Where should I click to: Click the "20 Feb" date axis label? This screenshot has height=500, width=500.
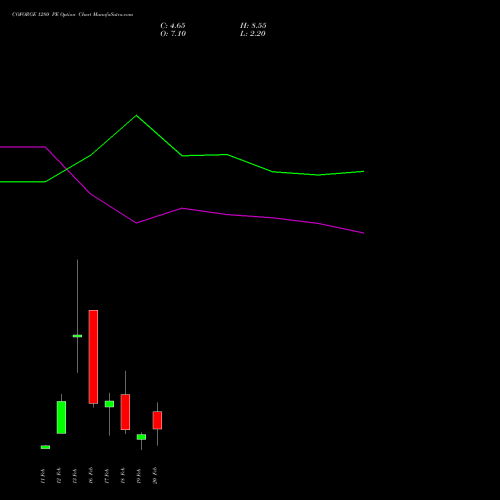[155, 475]
